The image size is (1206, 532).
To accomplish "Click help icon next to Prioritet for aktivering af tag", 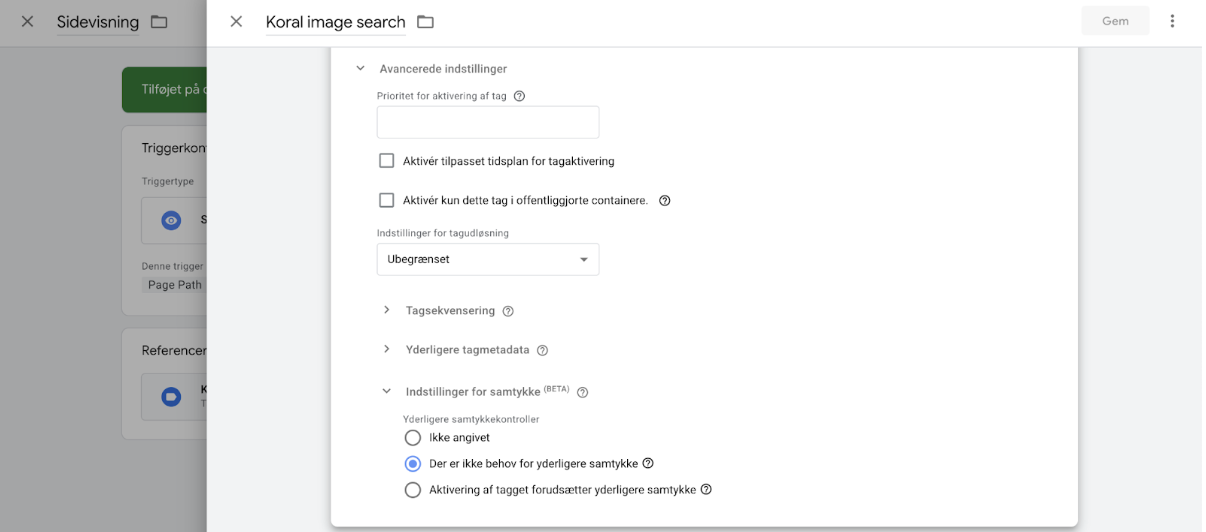I will tap(519, 97).
